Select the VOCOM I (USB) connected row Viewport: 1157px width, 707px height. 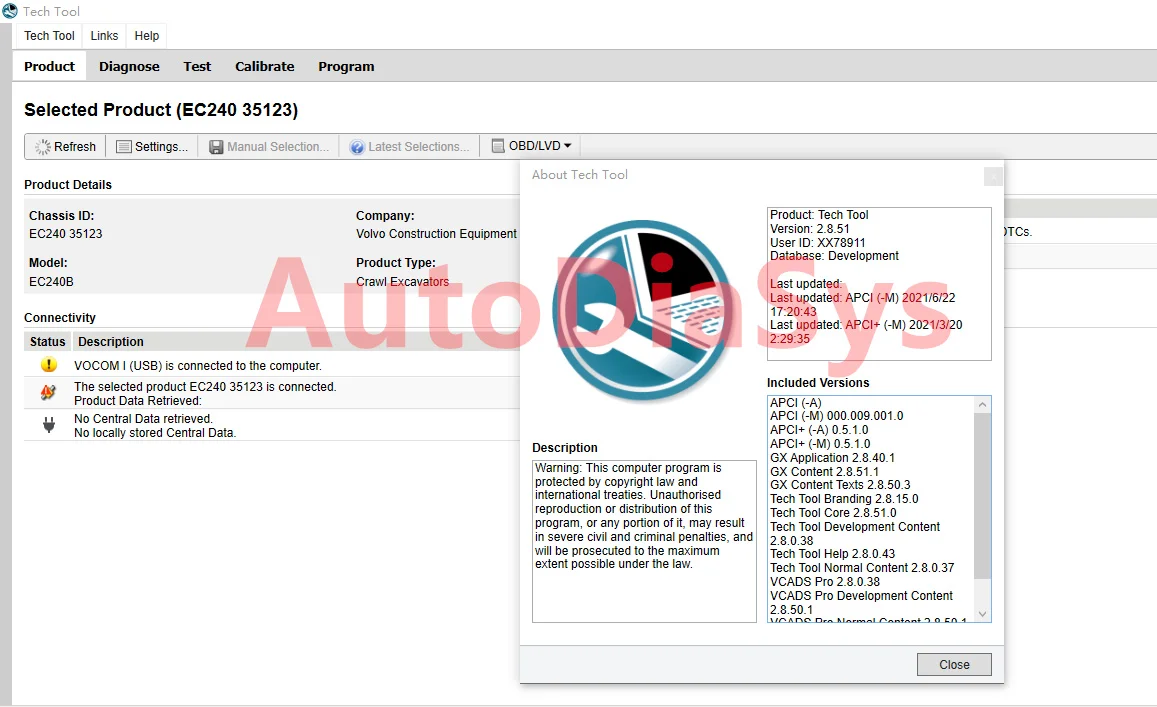(x=272, y=365)
